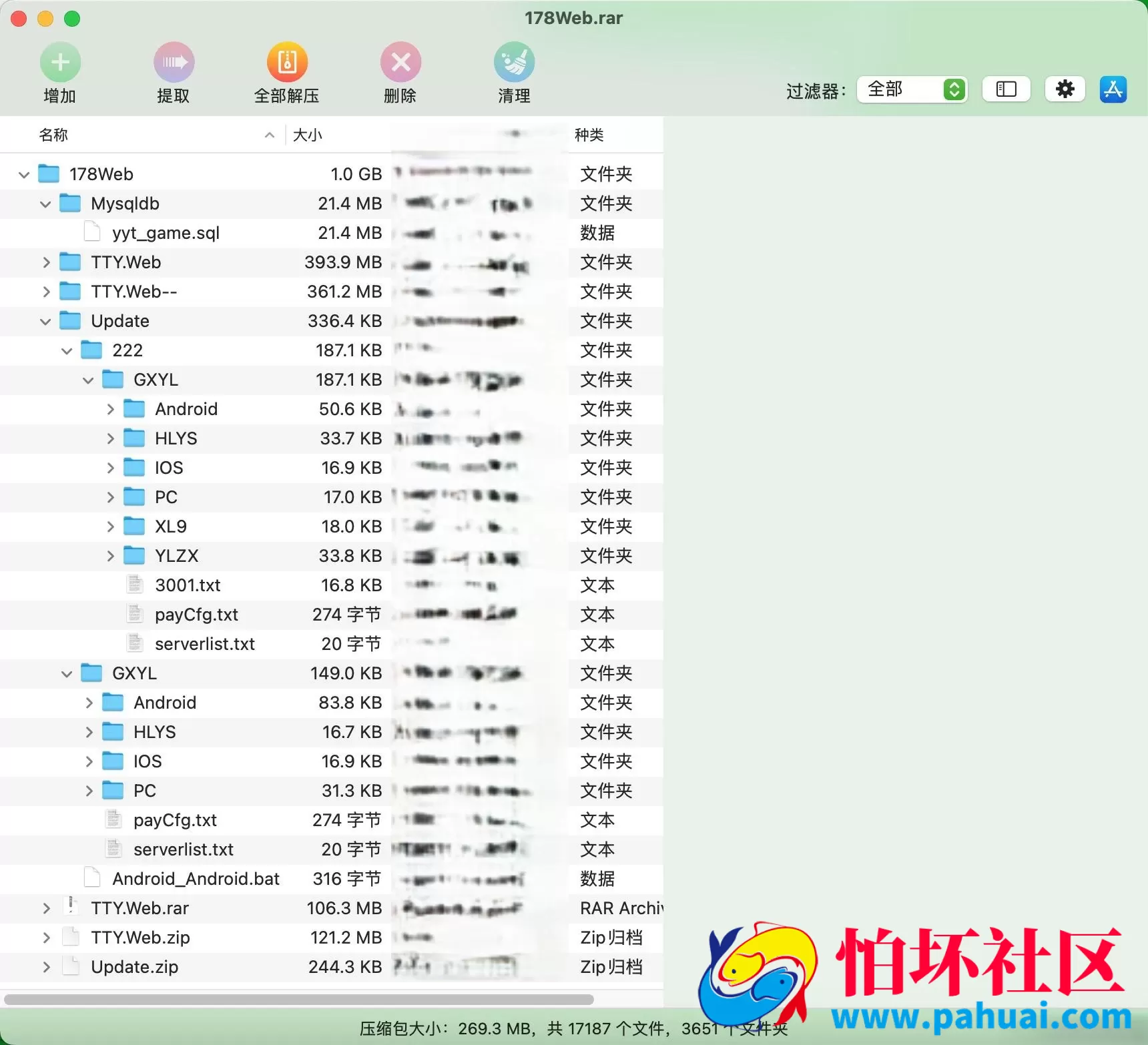1148x1045 pixels.
Task: Click the 178Web folder icon
Action: 49,173
